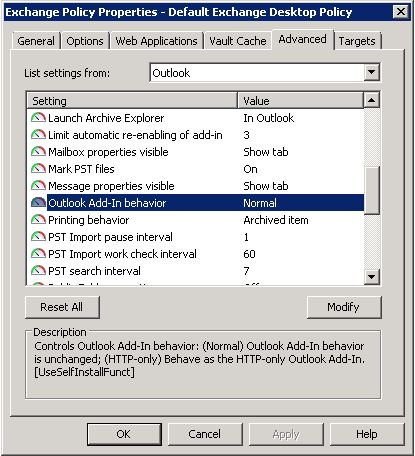Open the List settings from dropdown arrow
415x456 pixels.
(x=371, y=72)
